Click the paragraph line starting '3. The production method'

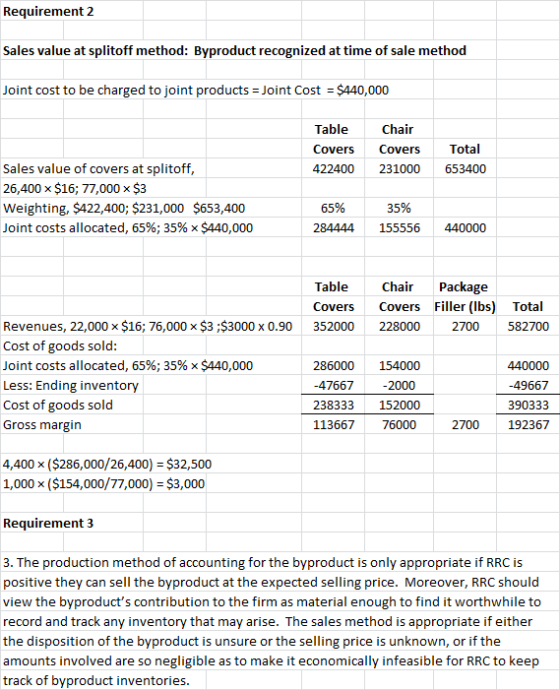263,563
